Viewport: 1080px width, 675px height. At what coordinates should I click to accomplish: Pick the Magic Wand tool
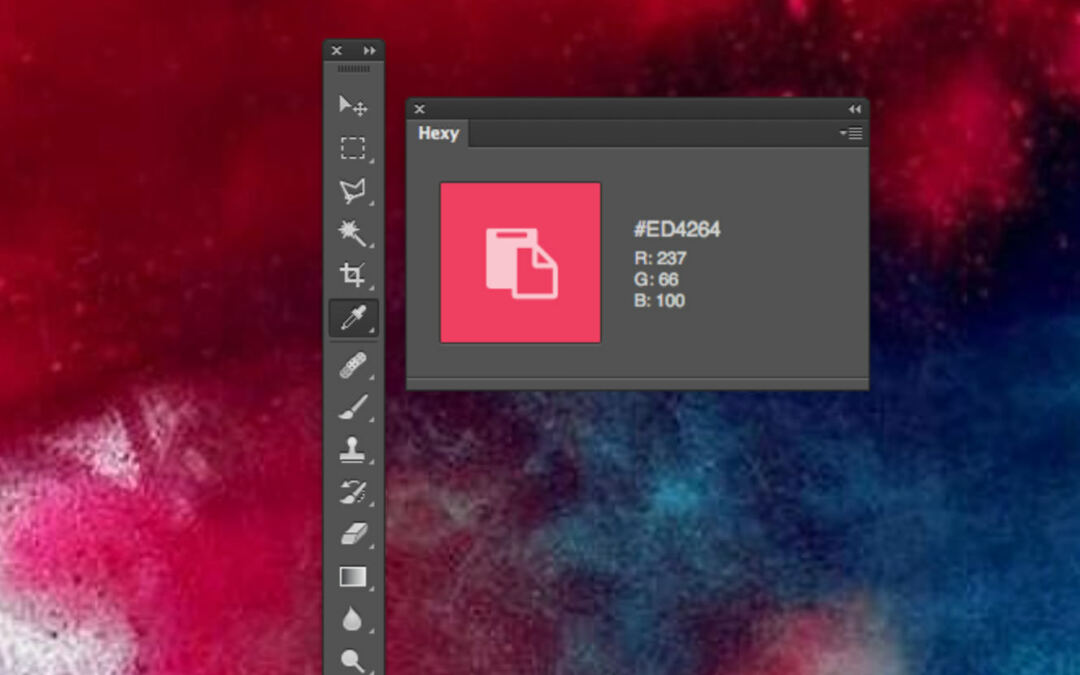click(x=353, y=233)
